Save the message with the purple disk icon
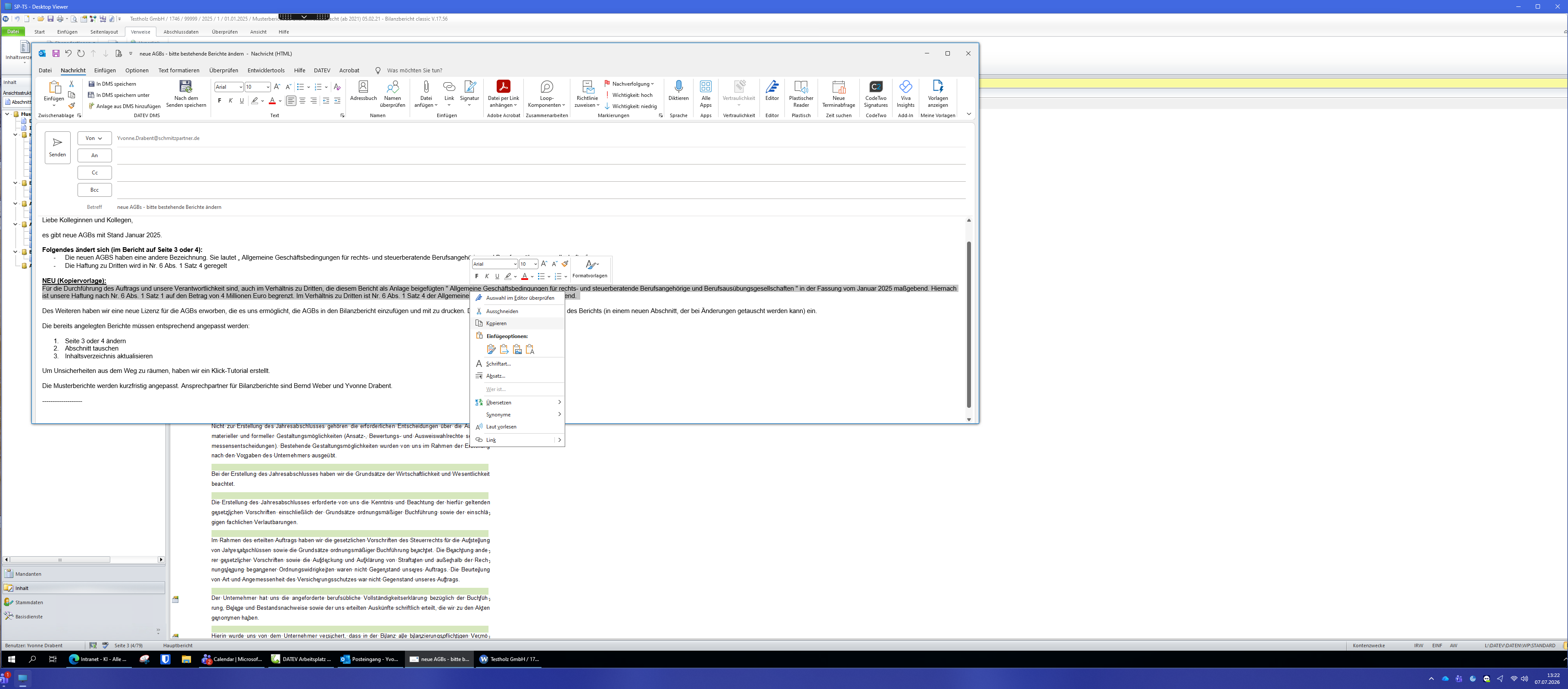This screenshot has height=689, width=1568. 56,53
